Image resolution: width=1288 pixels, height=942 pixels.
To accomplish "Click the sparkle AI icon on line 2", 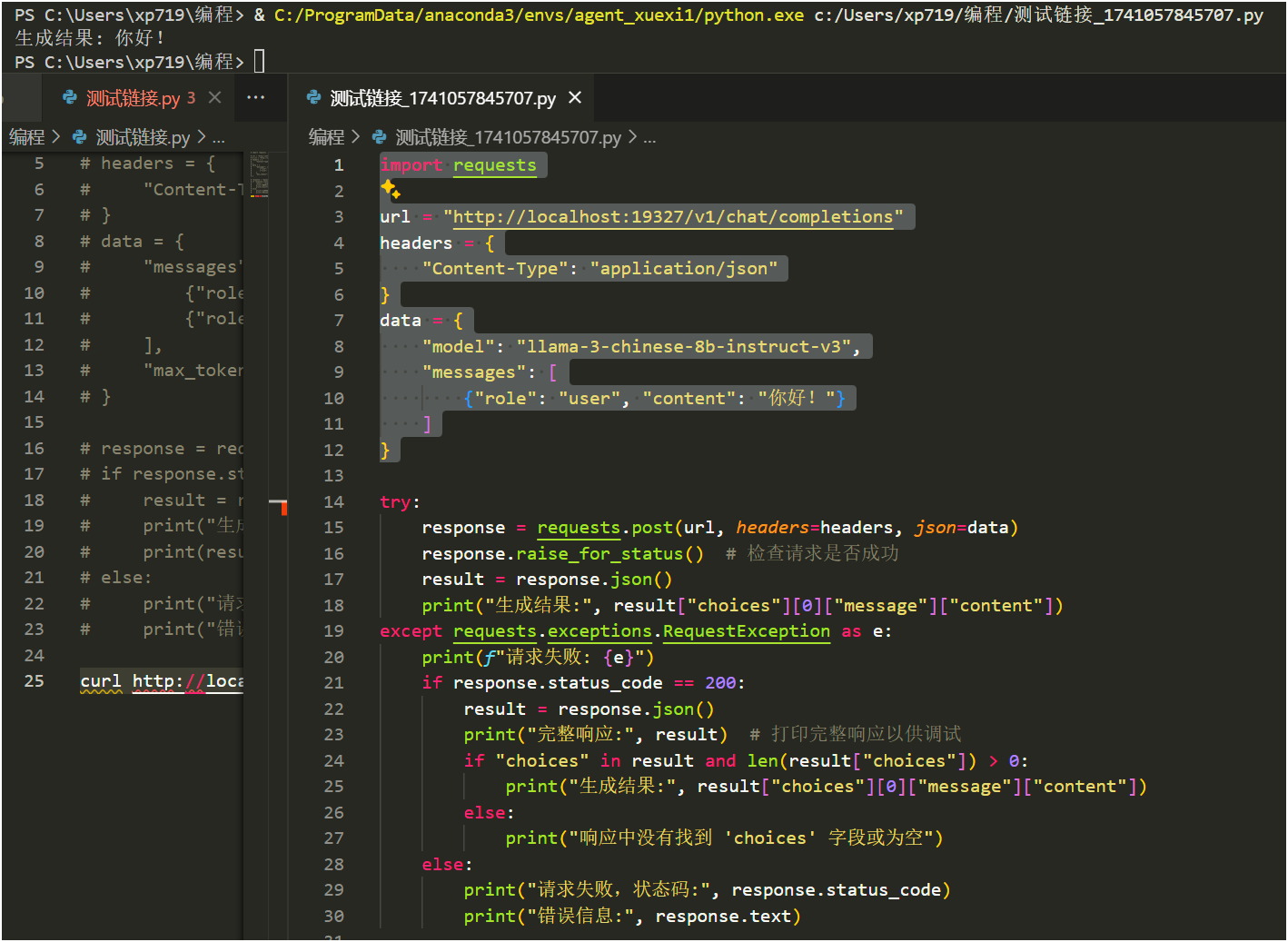I will [x=391, y=189].
